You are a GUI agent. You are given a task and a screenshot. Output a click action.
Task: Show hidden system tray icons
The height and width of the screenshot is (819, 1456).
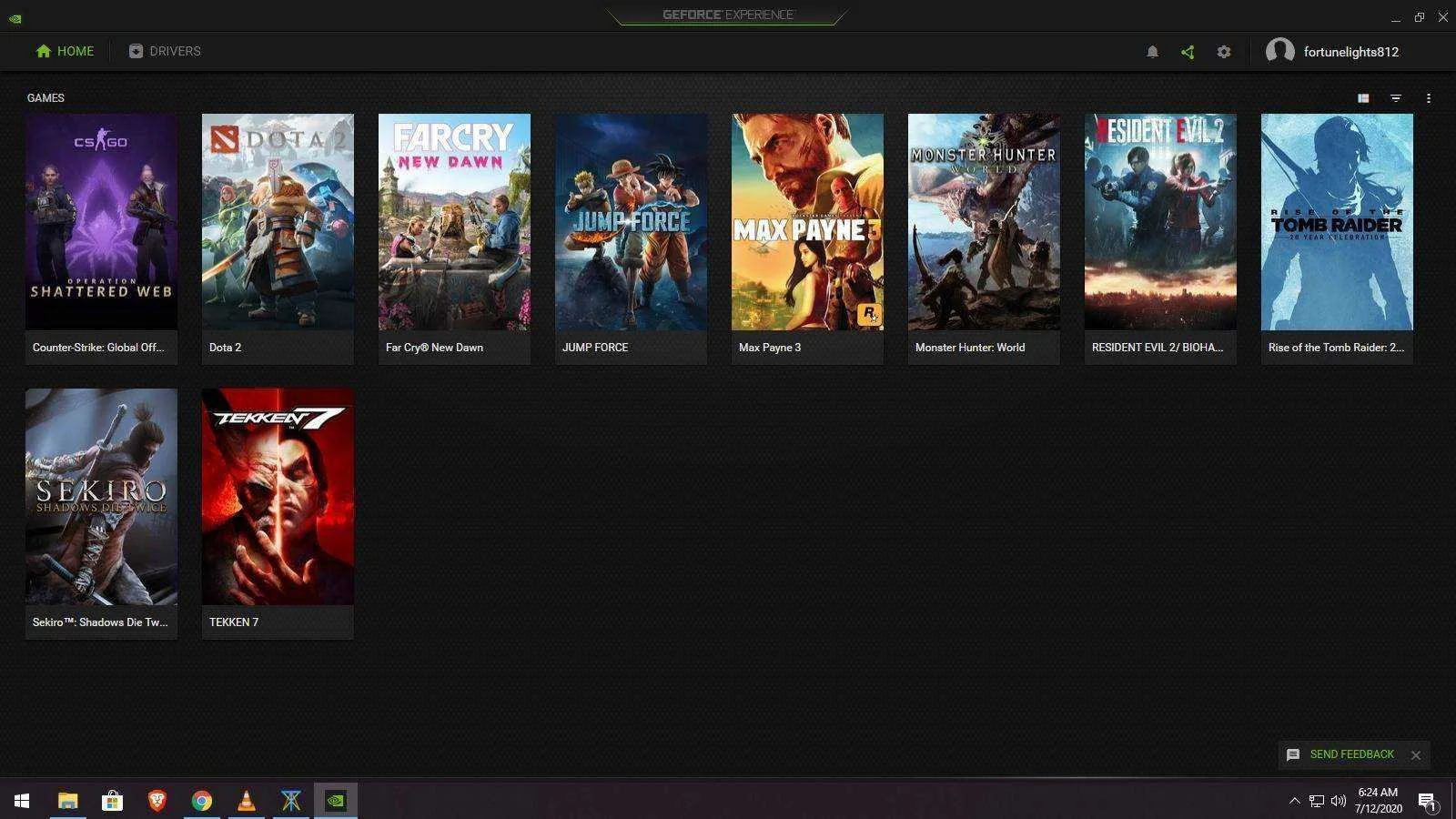click(x=1294, y=801)
